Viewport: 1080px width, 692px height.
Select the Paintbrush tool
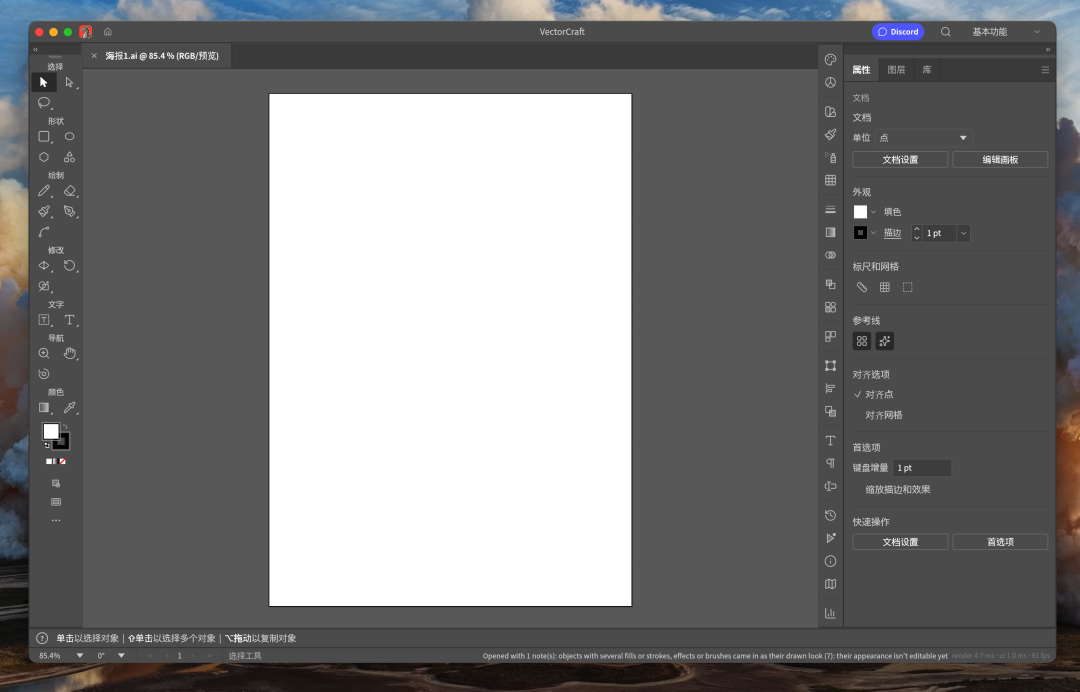click(44, 211)
